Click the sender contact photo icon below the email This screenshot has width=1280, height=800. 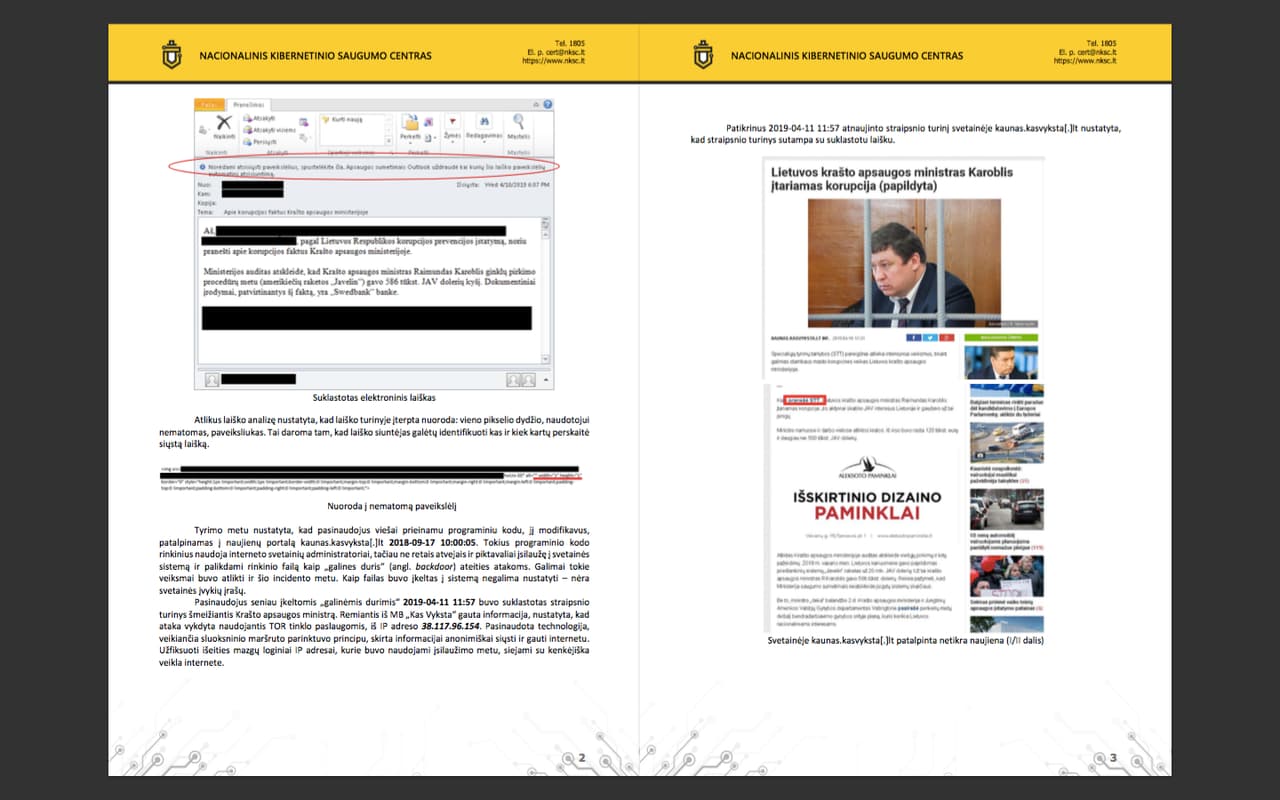pyautogui.click(x=212, y=380)
